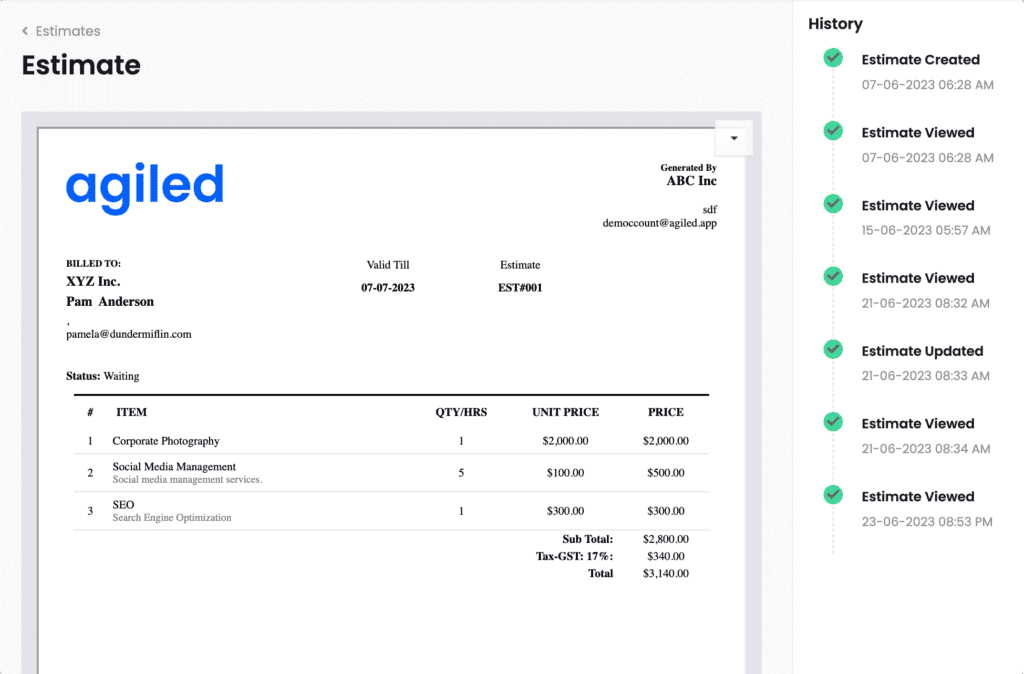Image resolution: width=1024 pixels, height=674 pixels.
Task: Click checkmark for Estimate Viewed 15-06-2023
Action: point(833,204)
